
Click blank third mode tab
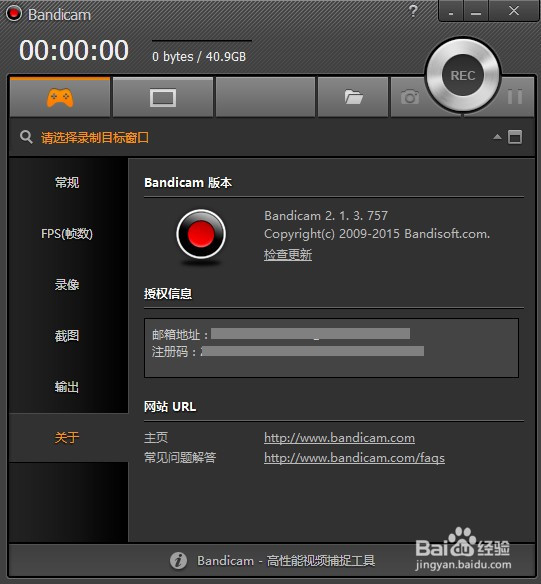265,98
